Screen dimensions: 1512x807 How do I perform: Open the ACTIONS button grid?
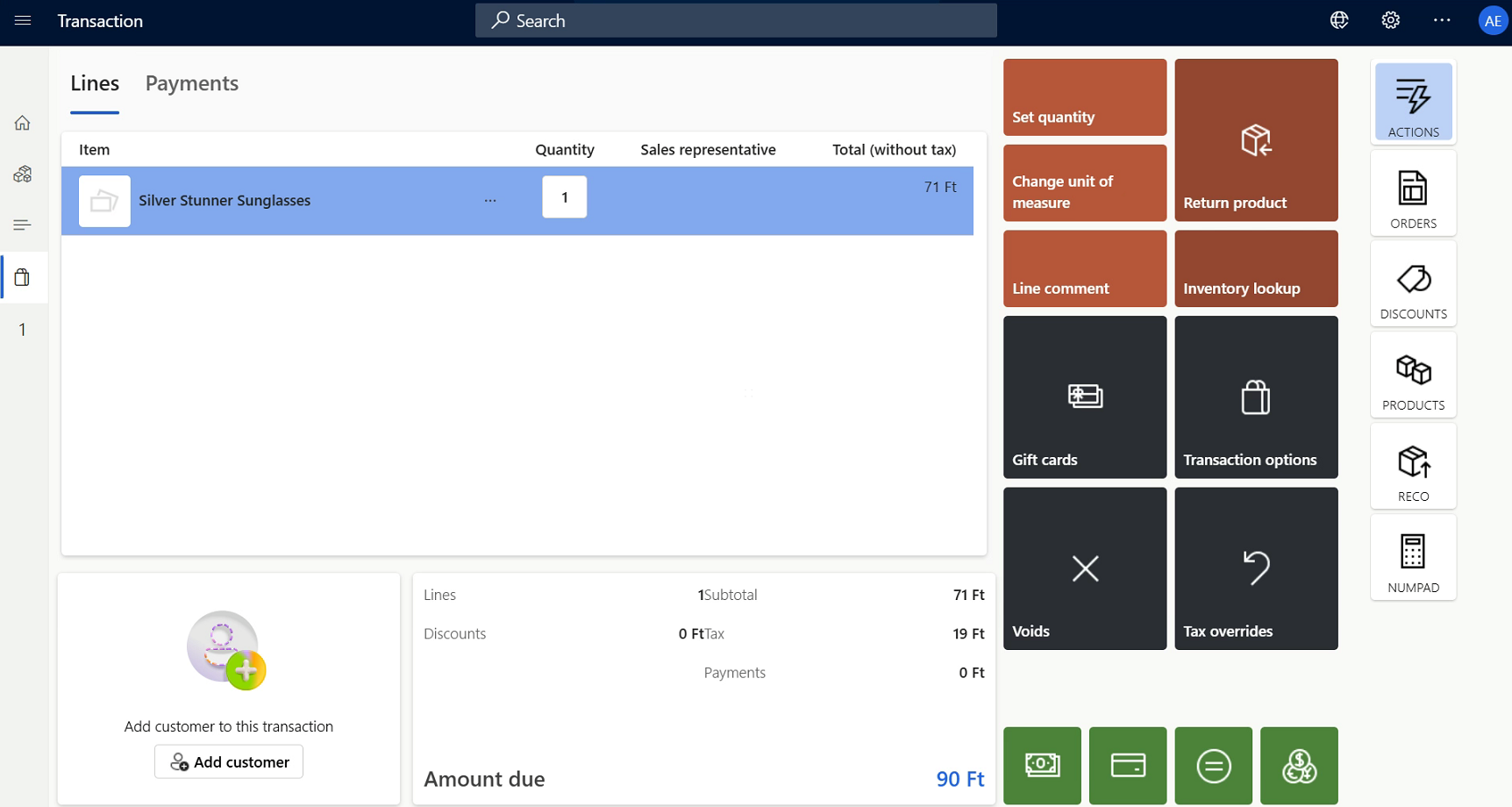[1414, 102]
